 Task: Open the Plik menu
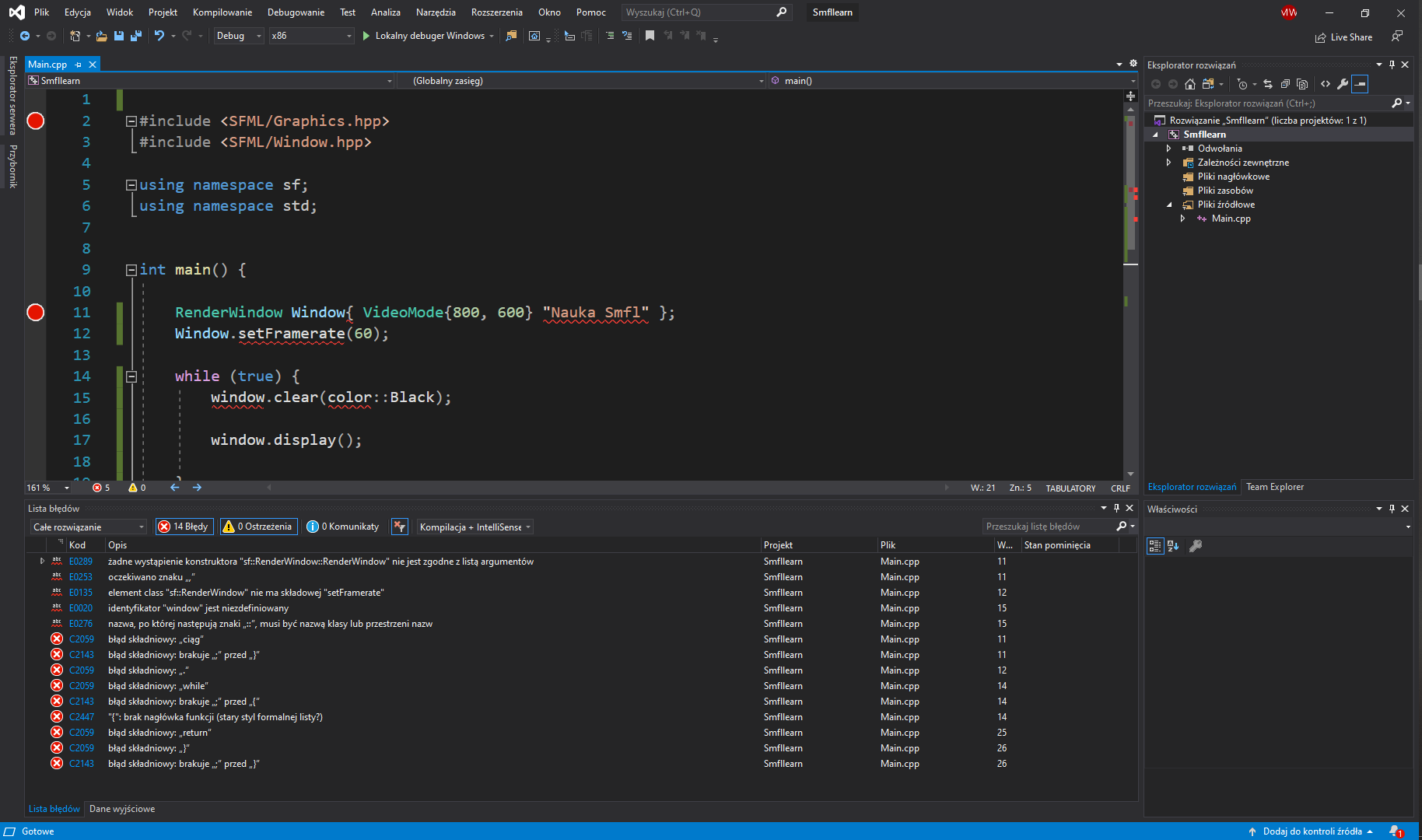tap(42, 12)
